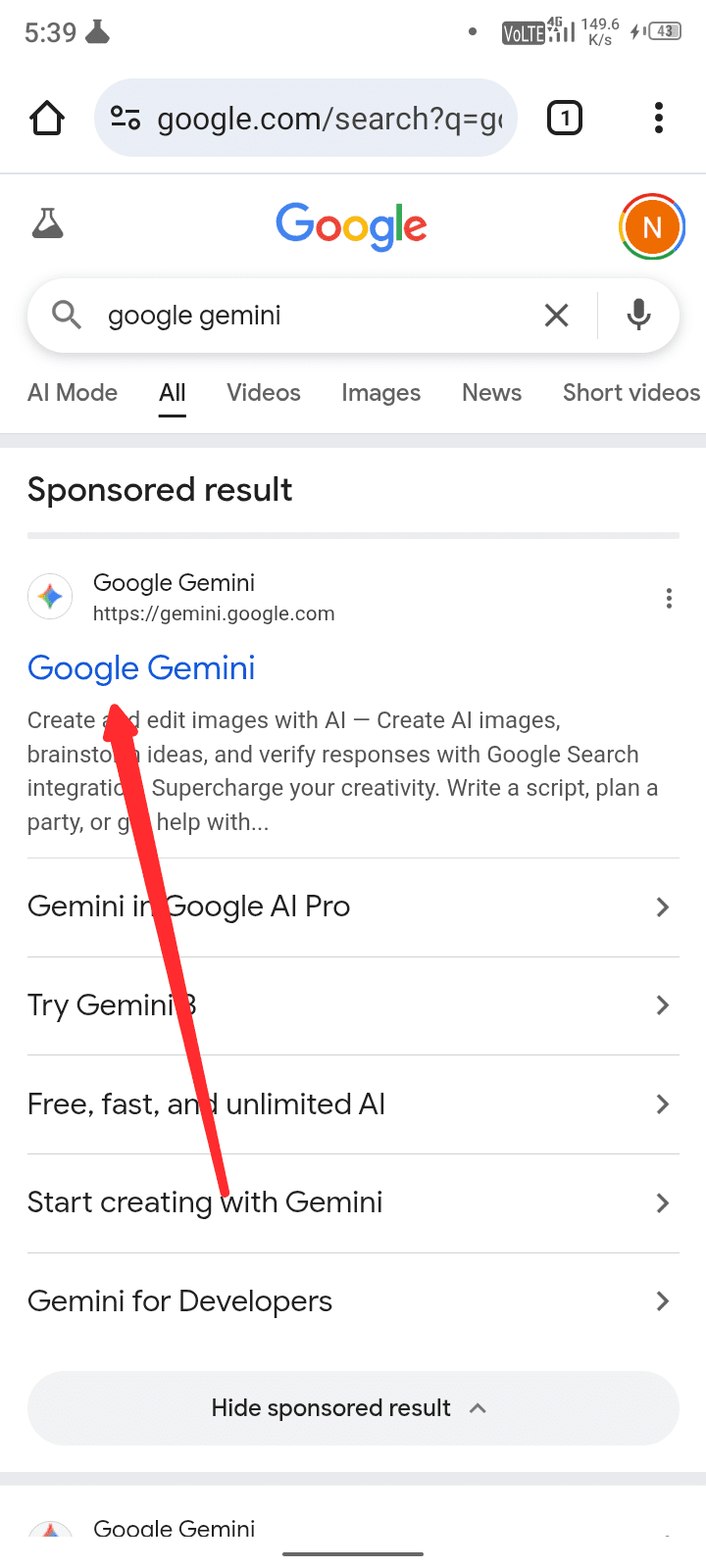Tap the Gemini sparkle logo in sponsored result
Screen dimensions: 706x1568
[50, 596]
